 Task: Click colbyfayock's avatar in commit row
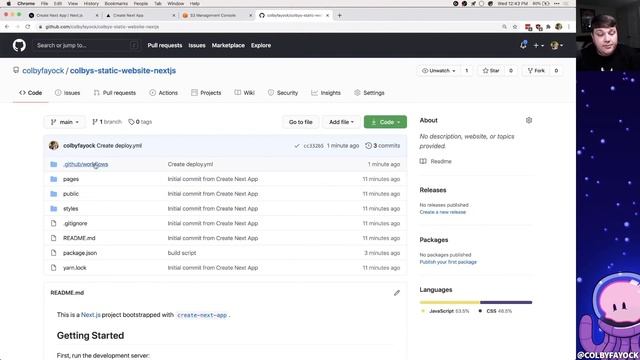pyautogui.click(x=53, y=145)
